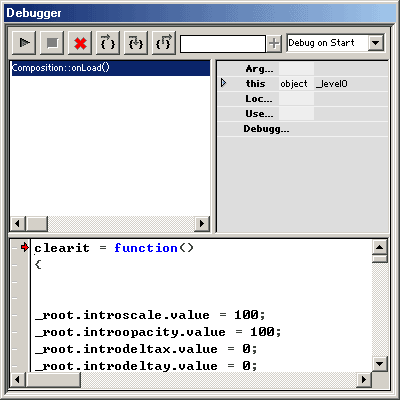Click the Step Into icon
The width and height of the screenshot is (400, 400).
(x=136, y=43)
